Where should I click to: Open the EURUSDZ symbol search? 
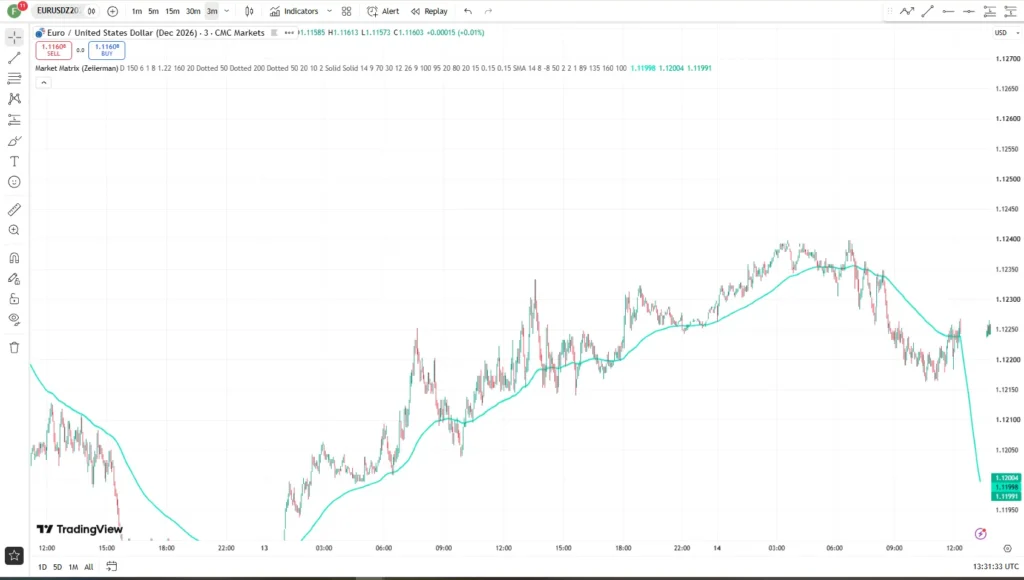point(57,11)
